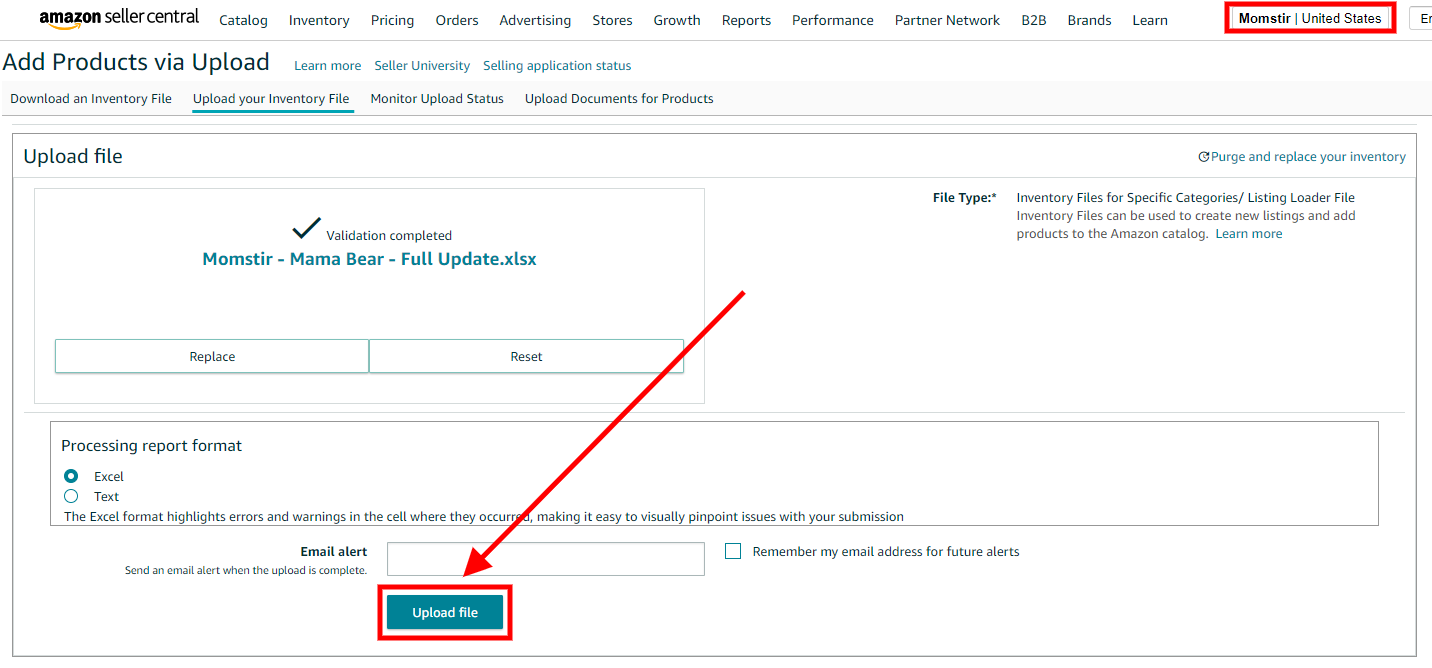
Task: Switch to Monitor Upload Status tab
Action: [x=437, y=99]
